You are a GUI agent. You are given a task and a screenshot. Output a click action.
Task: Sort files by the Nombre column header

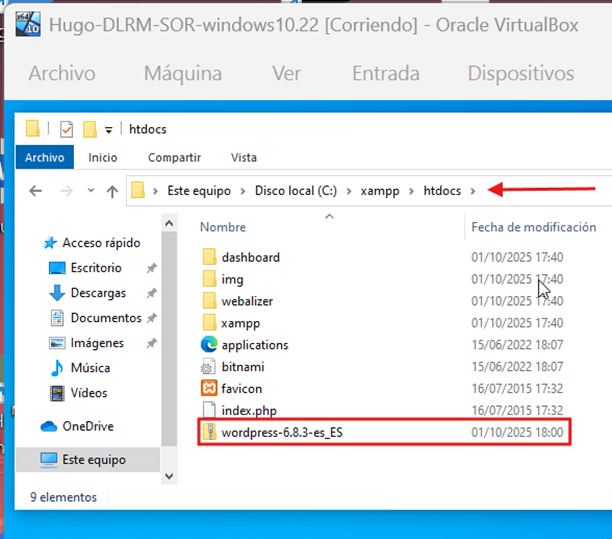pos(223,227)
